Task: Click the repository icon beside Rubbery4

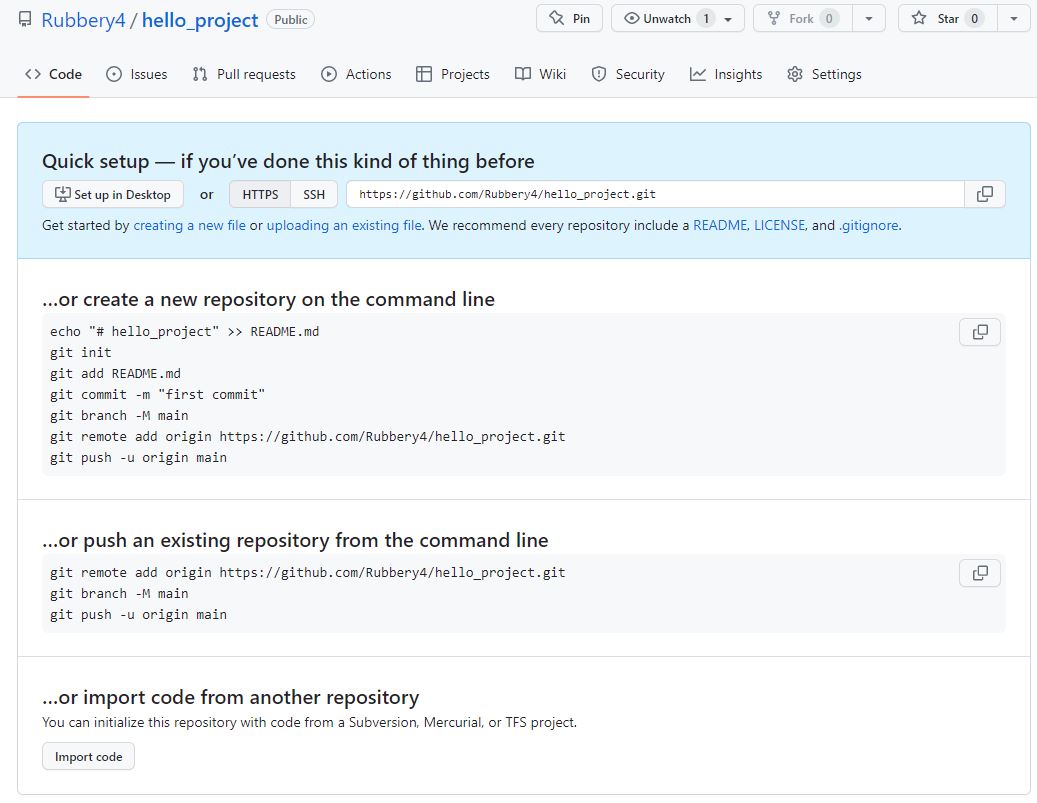Action: (x=24, y=19)
